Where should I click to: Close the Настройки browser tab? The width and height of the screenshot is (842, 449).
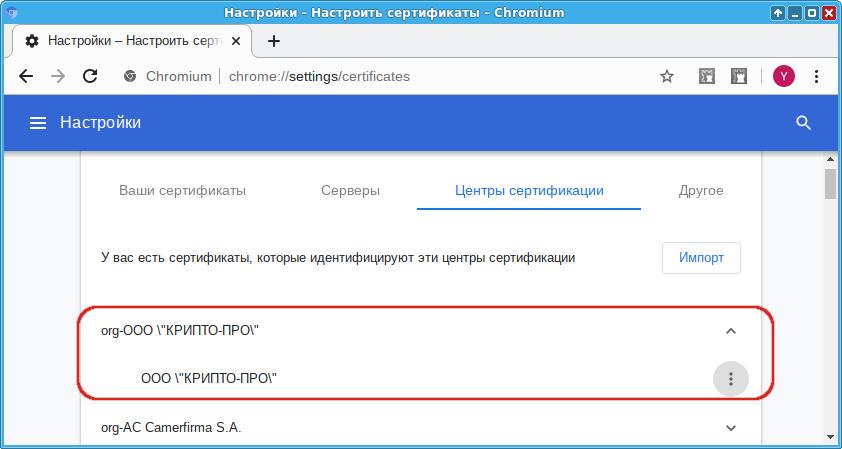click(234, 41)
